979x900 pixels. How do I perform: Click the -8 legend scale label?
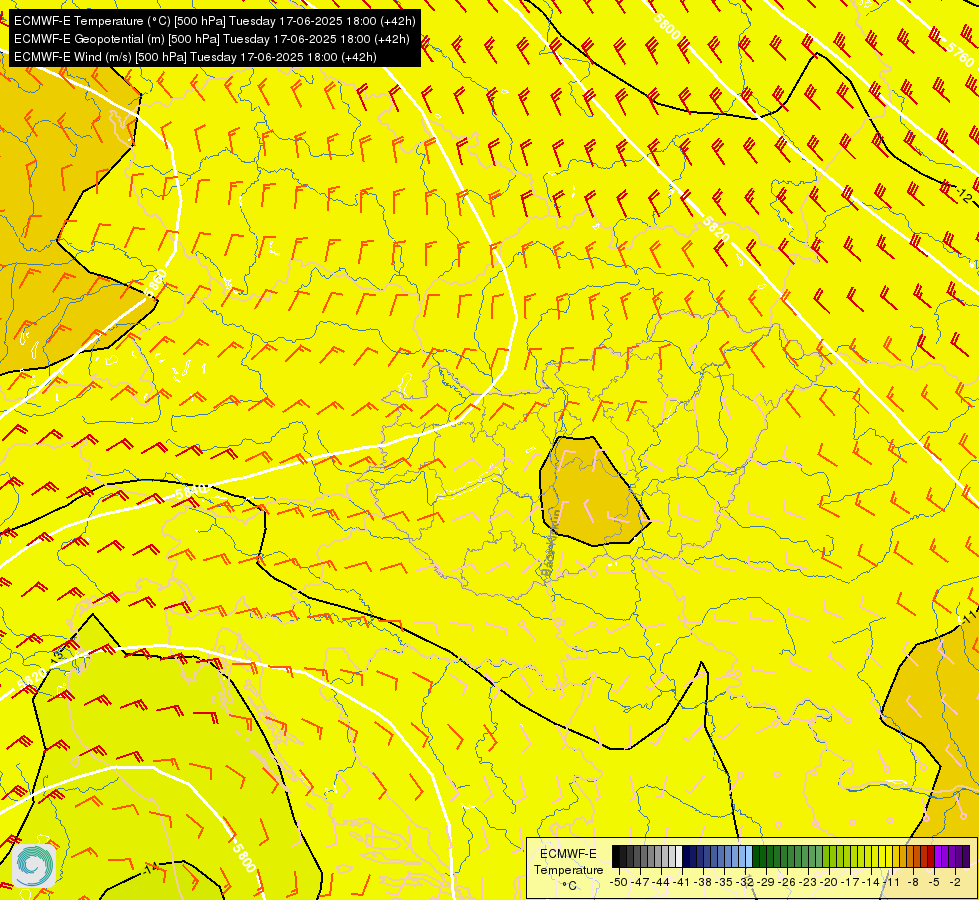913,882
